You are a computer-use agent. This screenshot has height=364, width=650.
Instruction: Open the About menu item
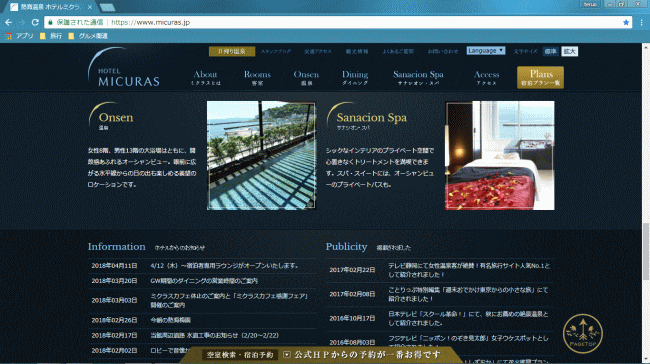tap(206, 78)
